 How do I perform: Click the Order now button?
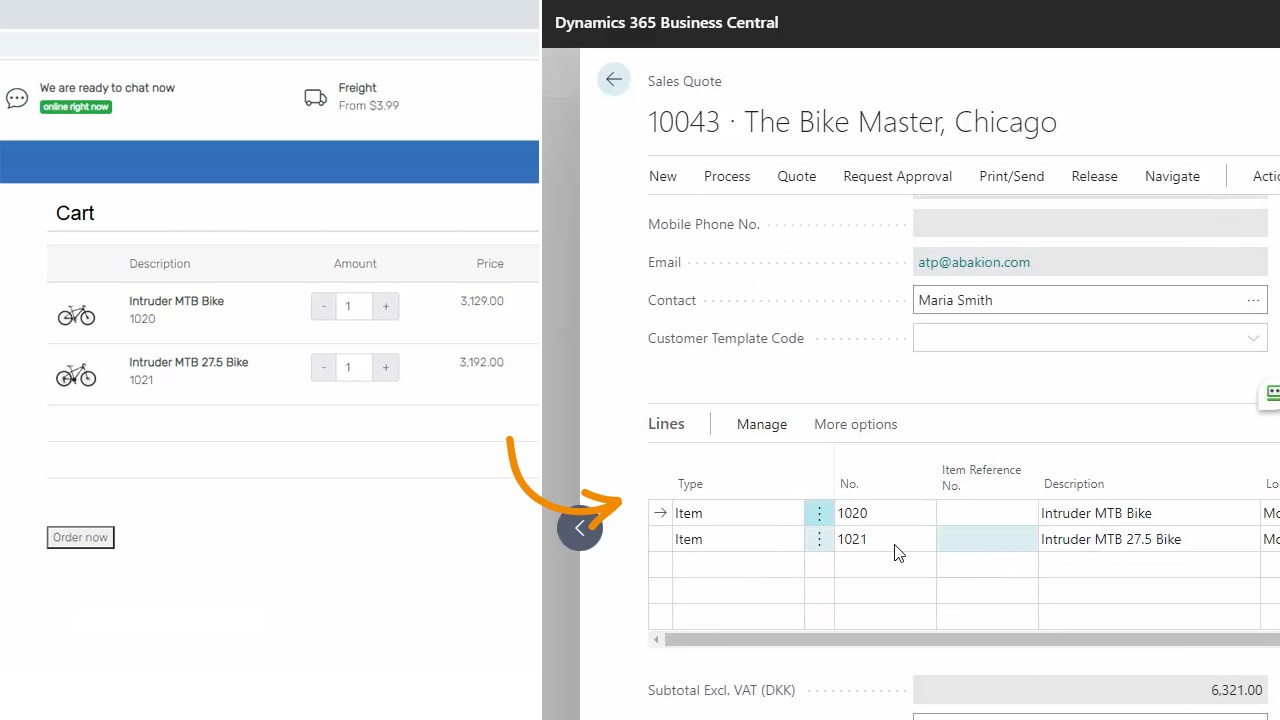tap(80, 537)
